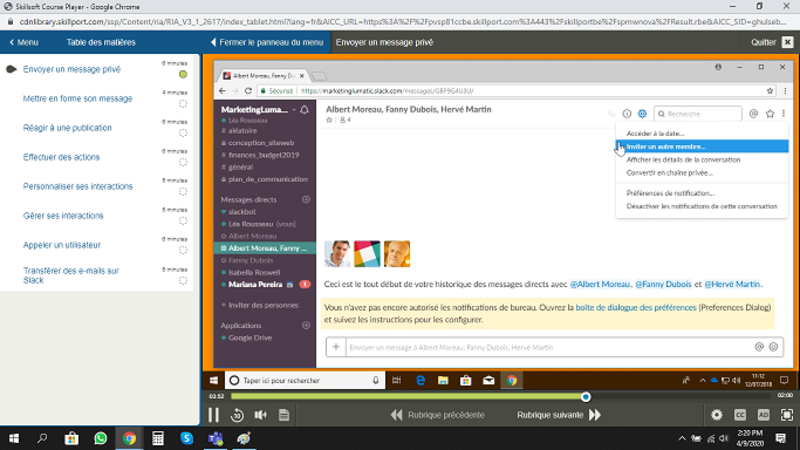Go to Rubrique suivante

click(x=559, y=415)
